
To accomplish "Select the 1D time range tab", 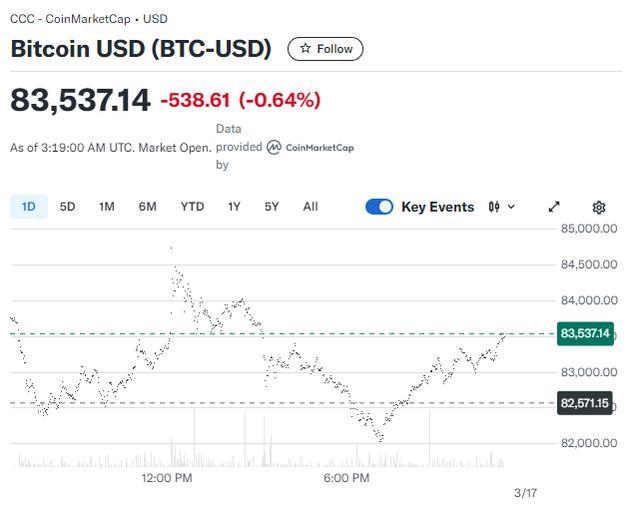I will click(x=29, y=207).
